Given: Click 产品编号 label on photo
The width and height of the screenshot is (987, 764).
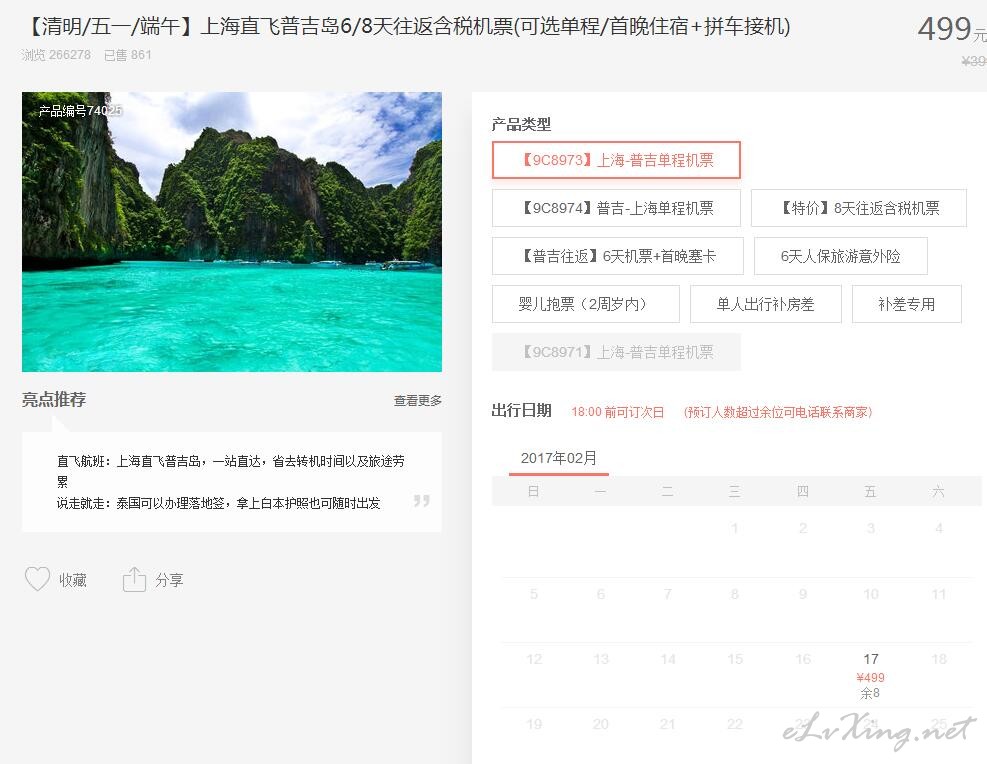Looking at the screenshot, I should click(80, 111).
